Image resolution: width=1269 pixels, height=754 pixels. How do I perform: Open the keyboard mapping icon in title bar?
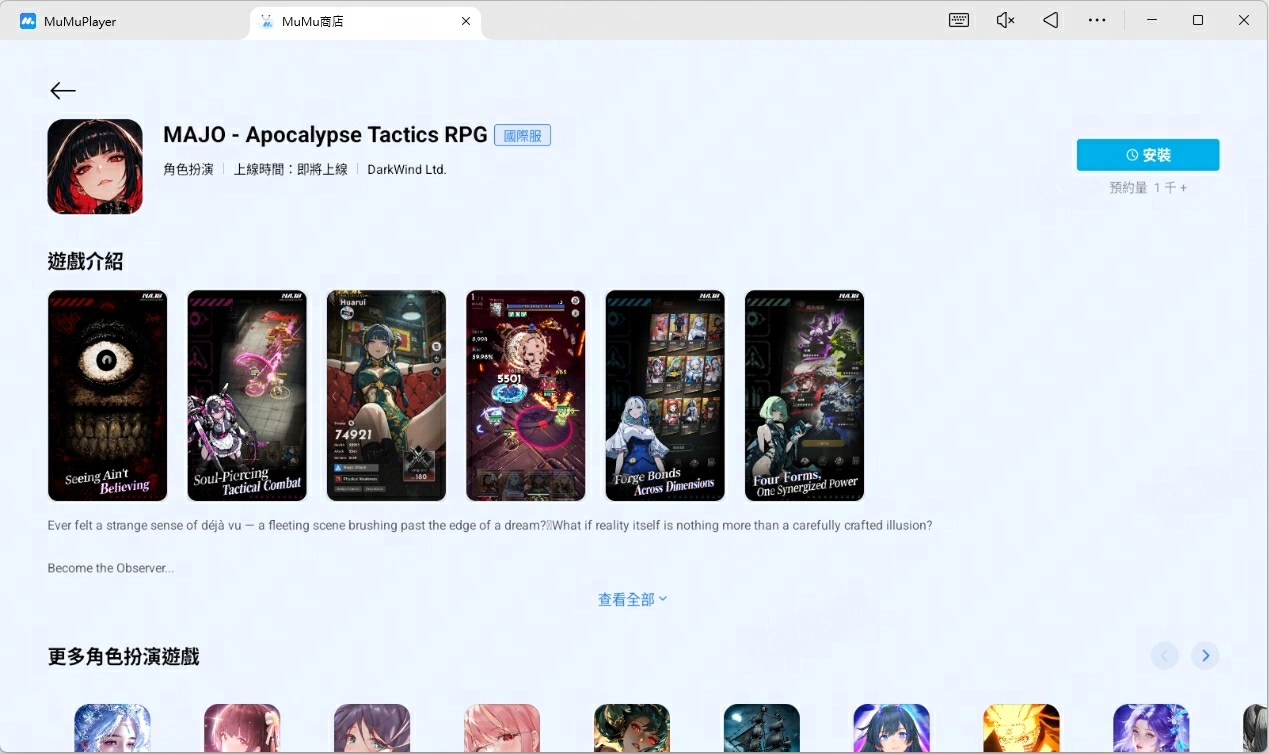[x=959, y=20]
